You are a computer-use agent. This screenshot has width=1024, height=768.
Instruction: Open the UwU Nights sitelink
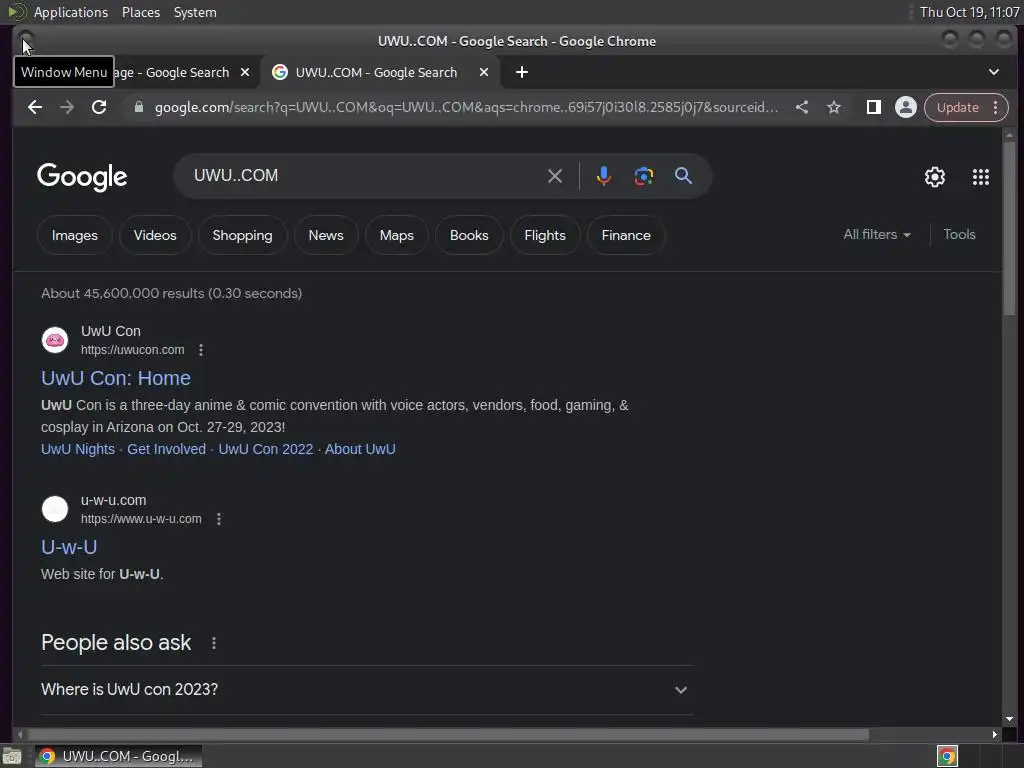click(x=78, y=449)
